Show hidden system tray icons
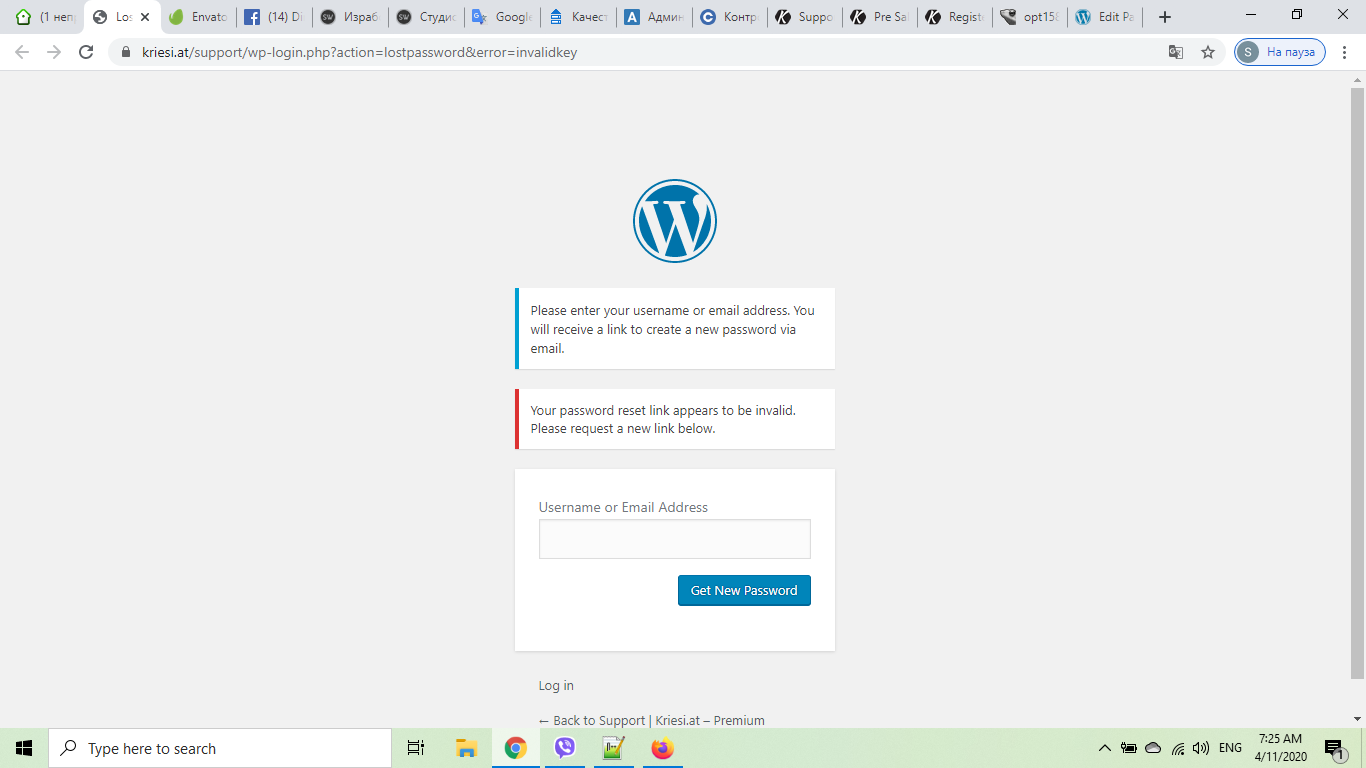 (1104, 748)
